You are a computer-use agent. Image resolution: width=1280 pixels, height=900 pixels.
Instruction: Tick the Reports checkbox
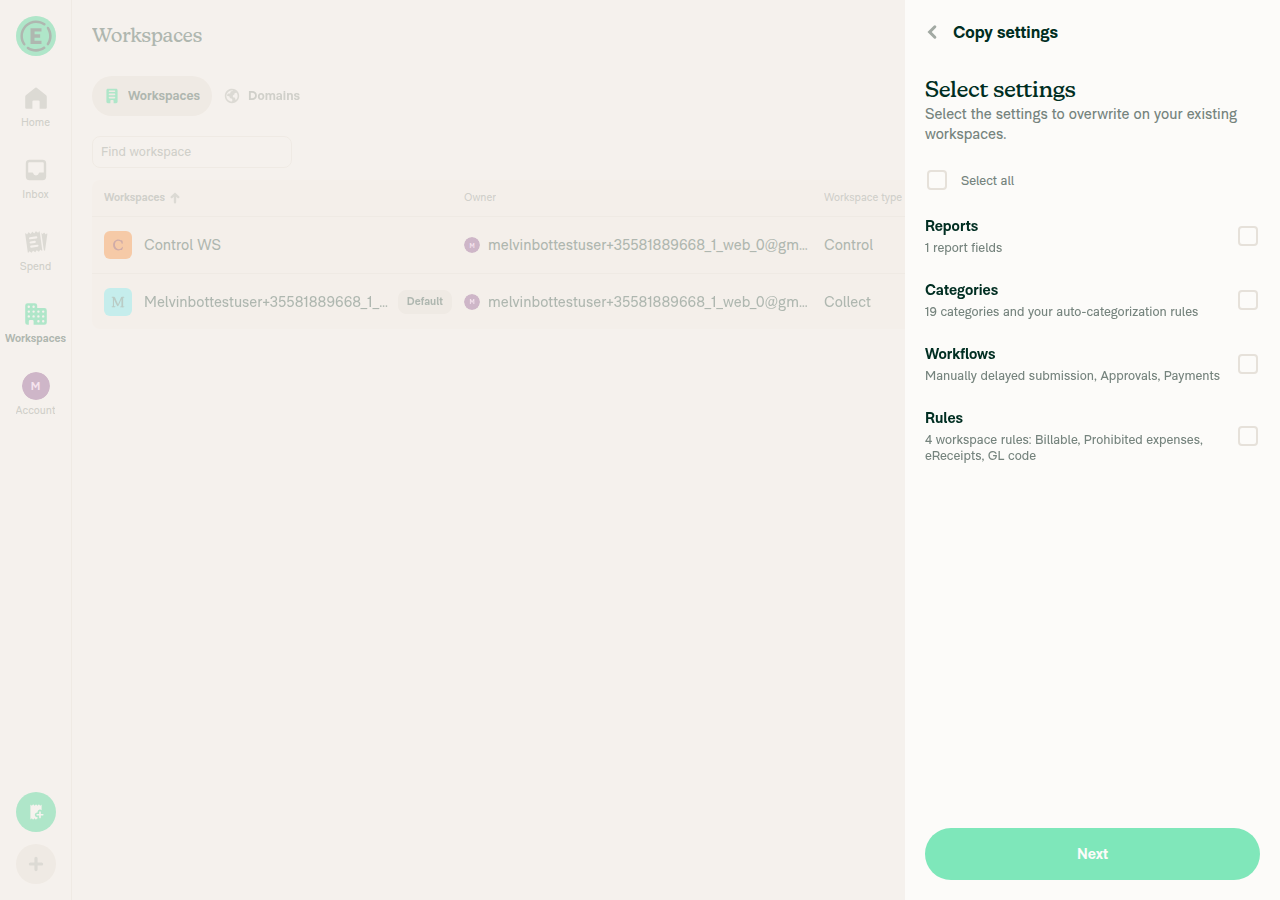point(1248,236)
